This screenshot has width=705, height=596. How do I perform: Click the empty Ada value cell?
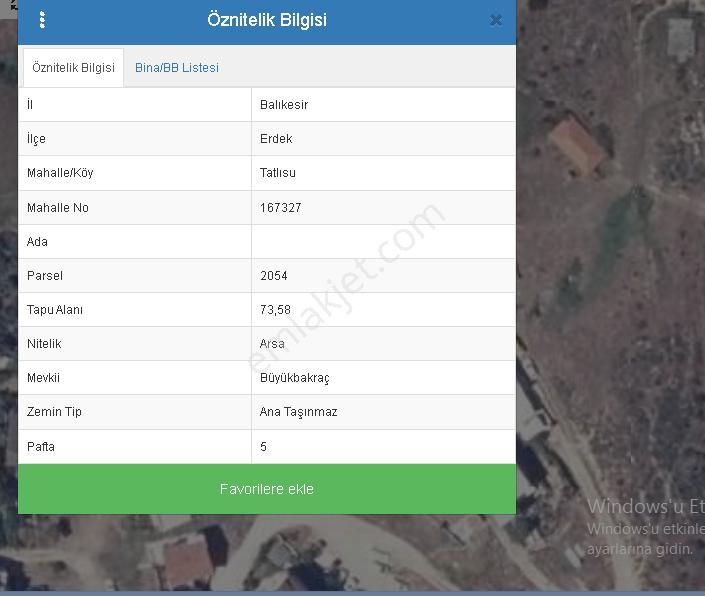384,242
